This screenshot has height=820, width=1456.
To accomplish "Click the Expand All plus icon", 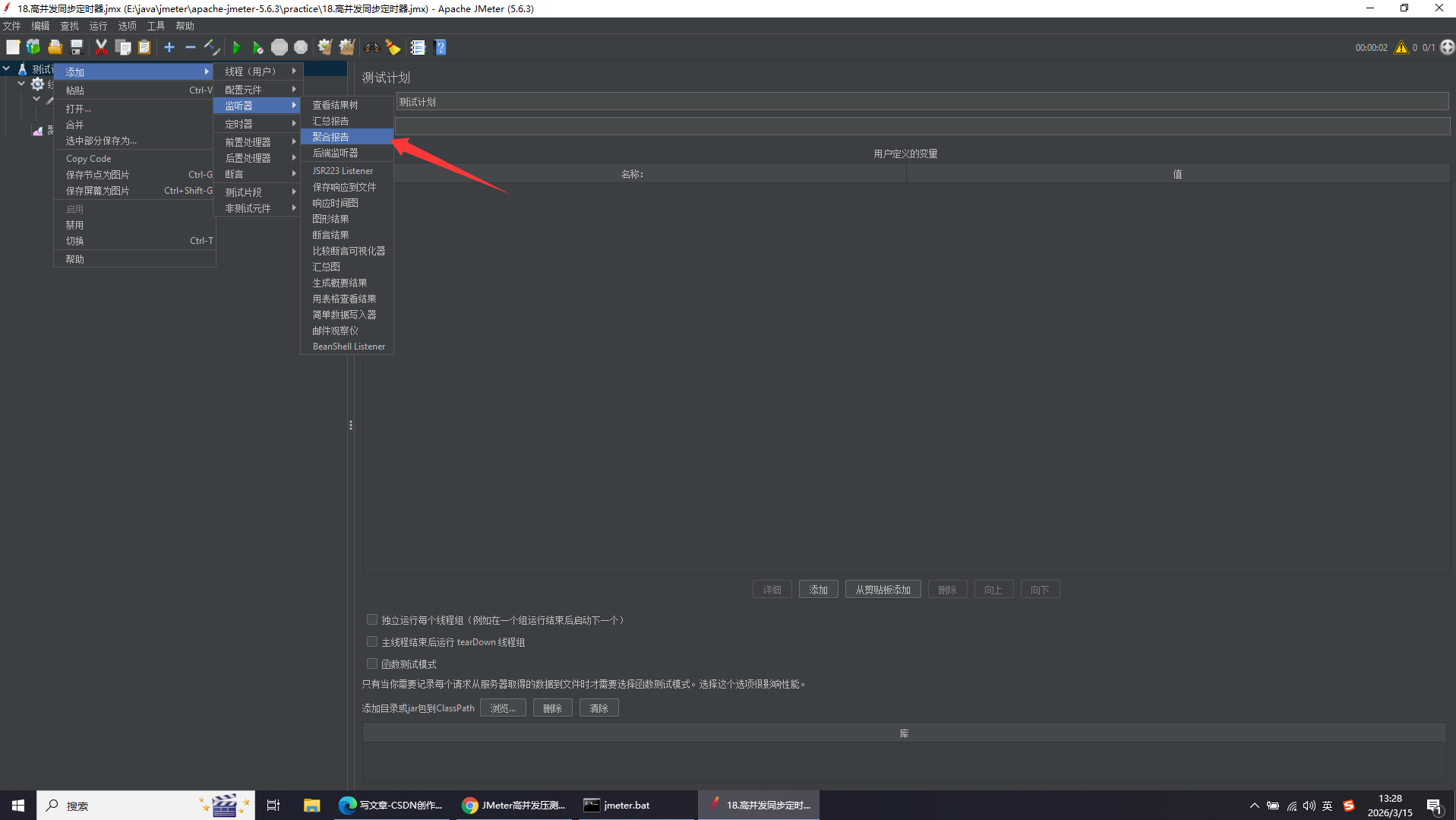I will coord(169,47).
